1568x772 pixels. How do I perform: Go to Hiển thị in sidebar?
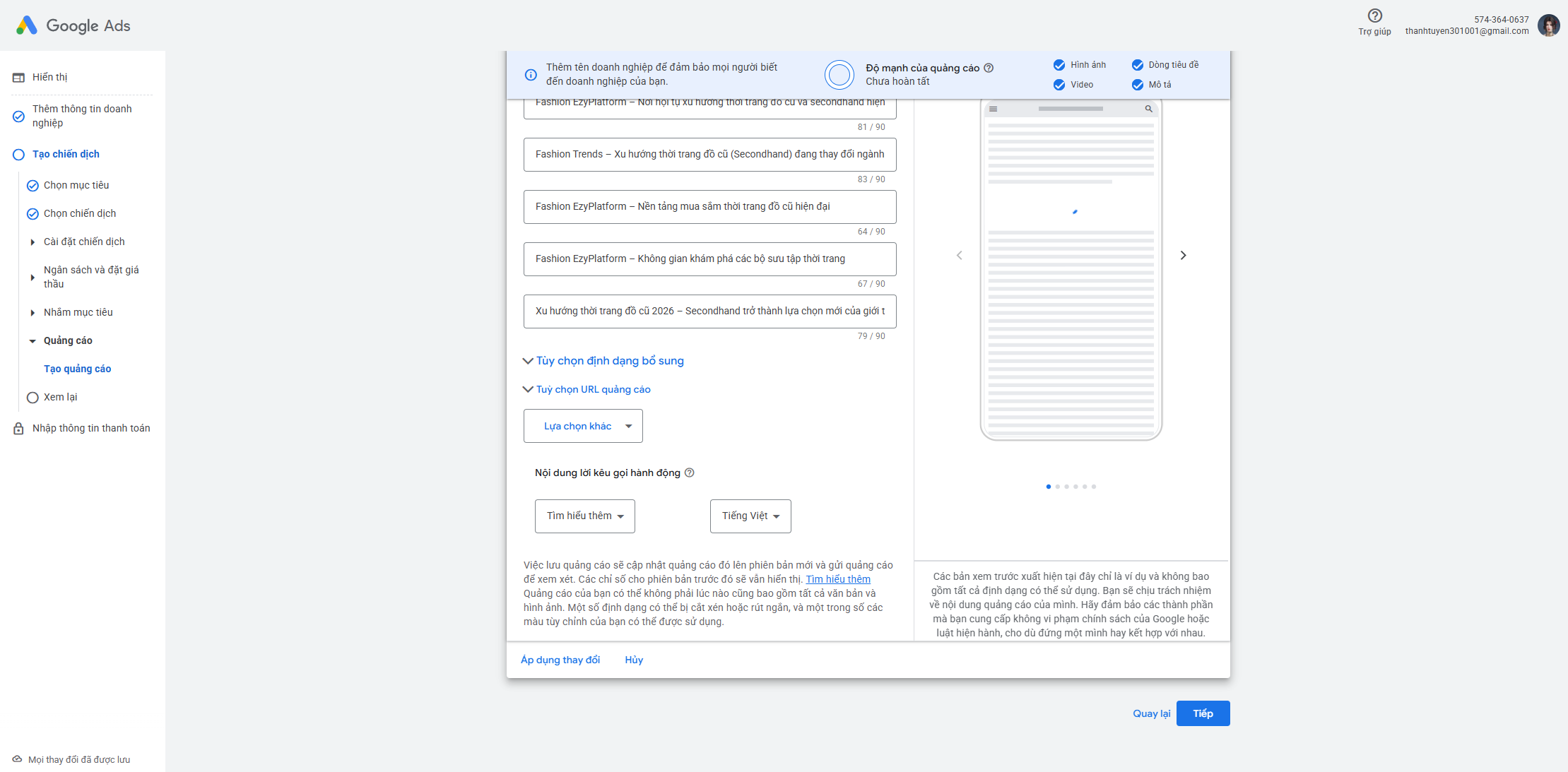point(49,77)
